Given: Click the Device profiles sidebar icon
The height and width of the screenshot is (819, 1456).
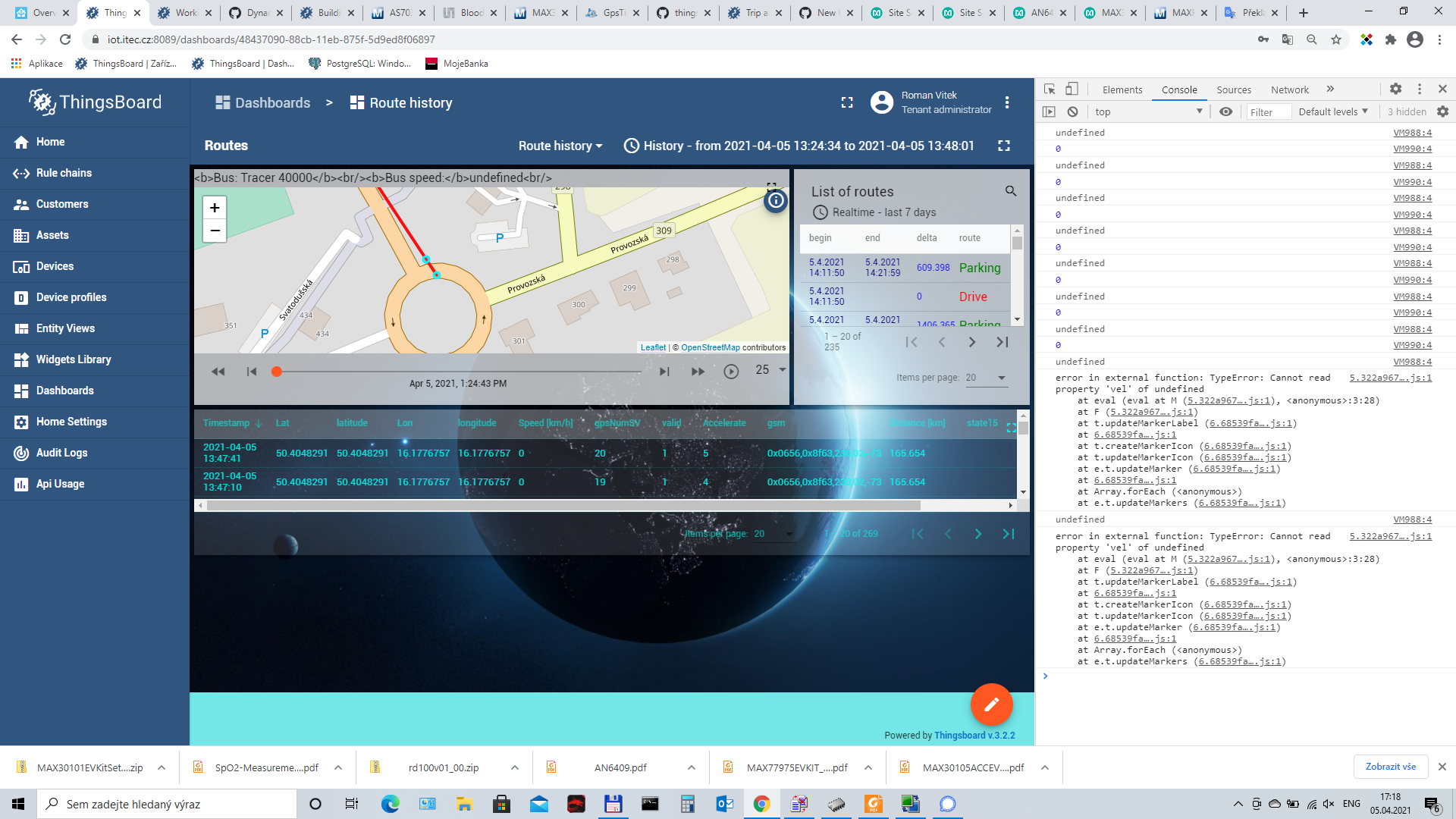Looking at the screenshot, I should (x=21, y=298).
